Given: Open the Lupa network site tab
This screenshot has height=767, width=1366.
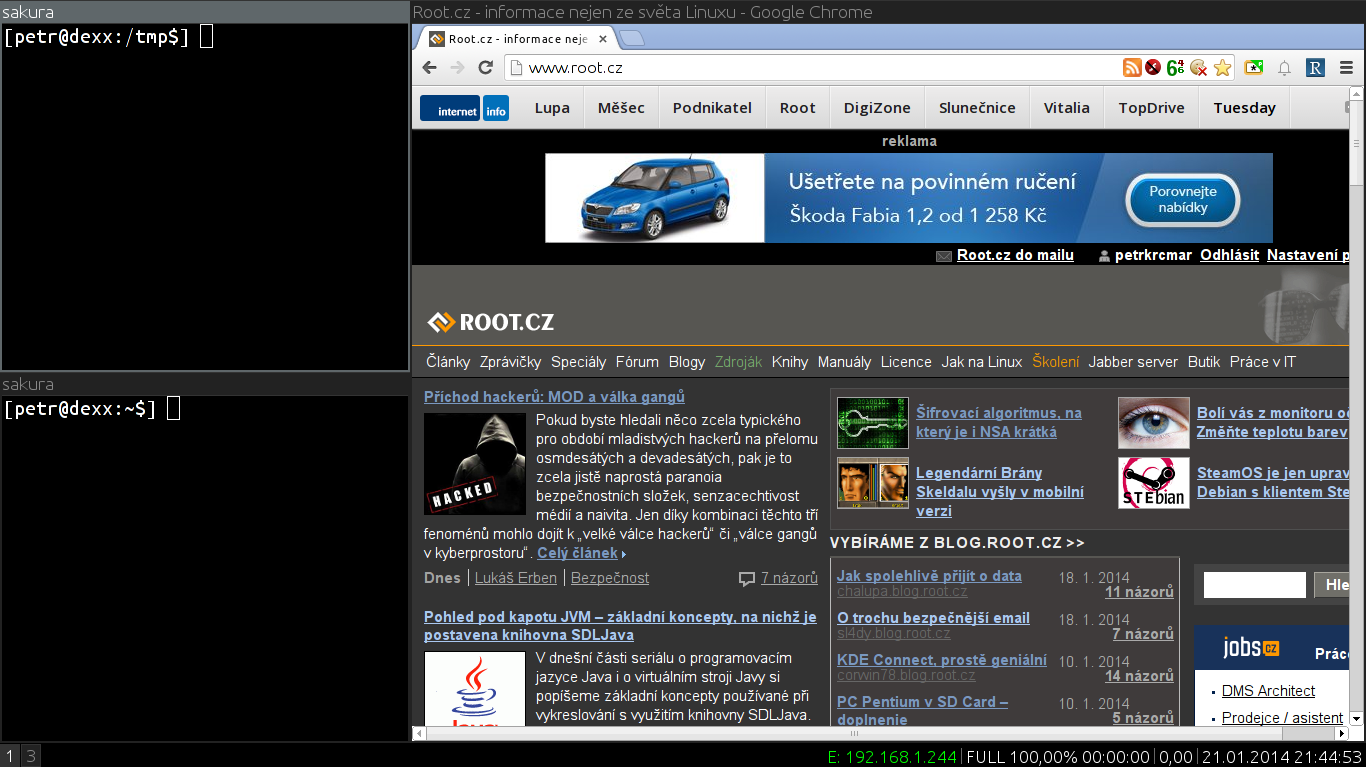Looking at the screenshot, I should (x=552, y=108).
